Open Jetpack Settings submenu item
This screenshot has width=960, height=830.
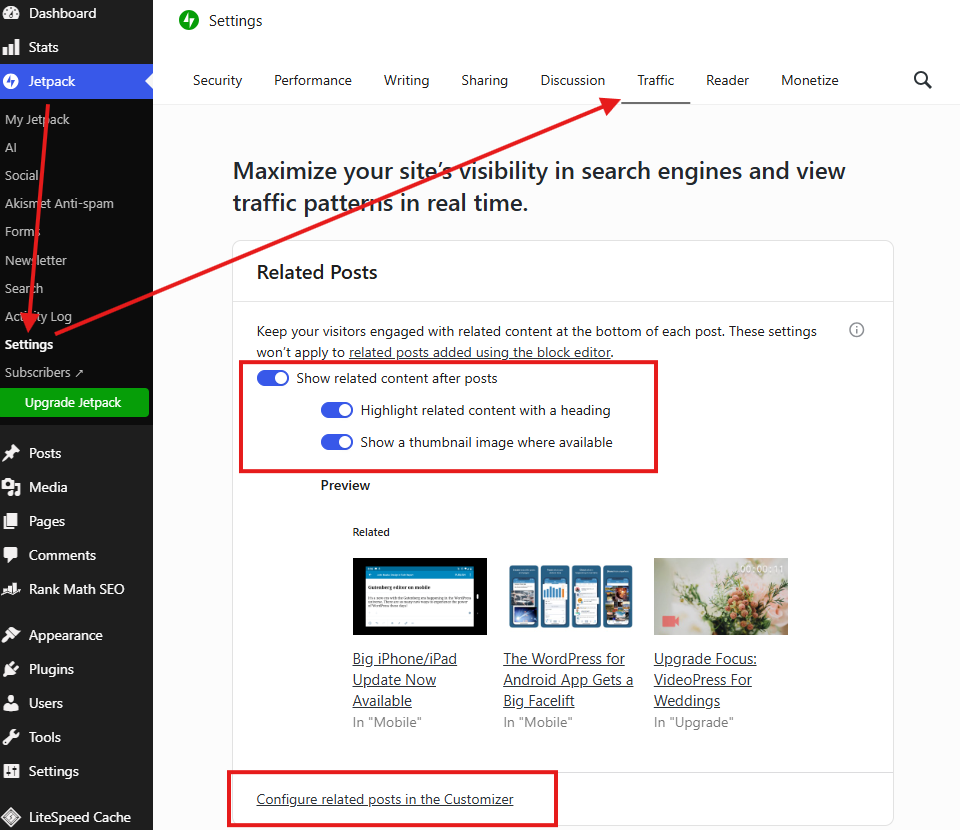pos(29,345)
